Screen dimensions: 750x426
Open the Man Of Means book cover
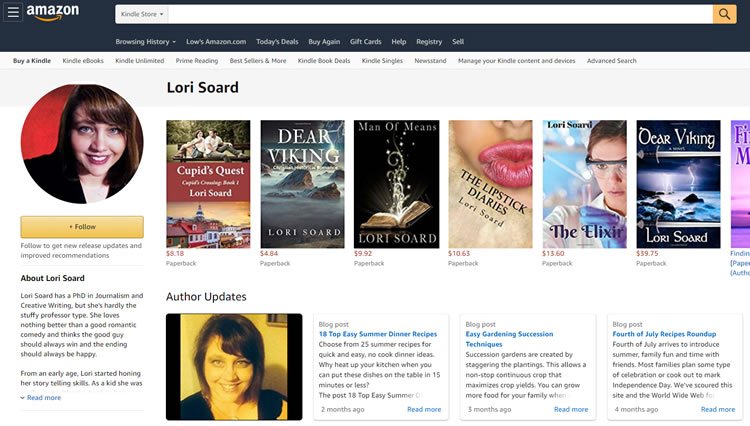(x=397, y=184)
